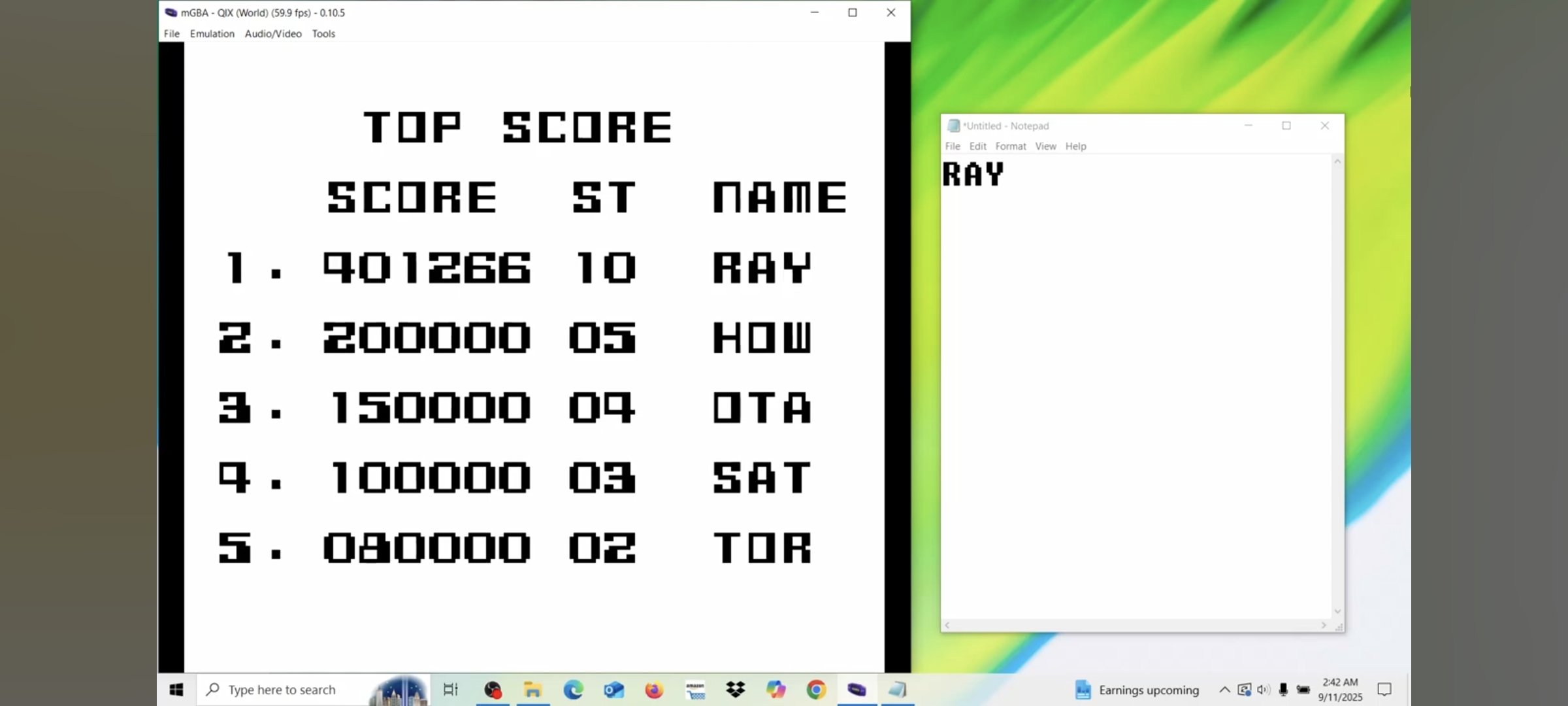This screenshot has height=706, width=1568.
Task: Open Notepad's Format menu
Action: [1010, 146]
